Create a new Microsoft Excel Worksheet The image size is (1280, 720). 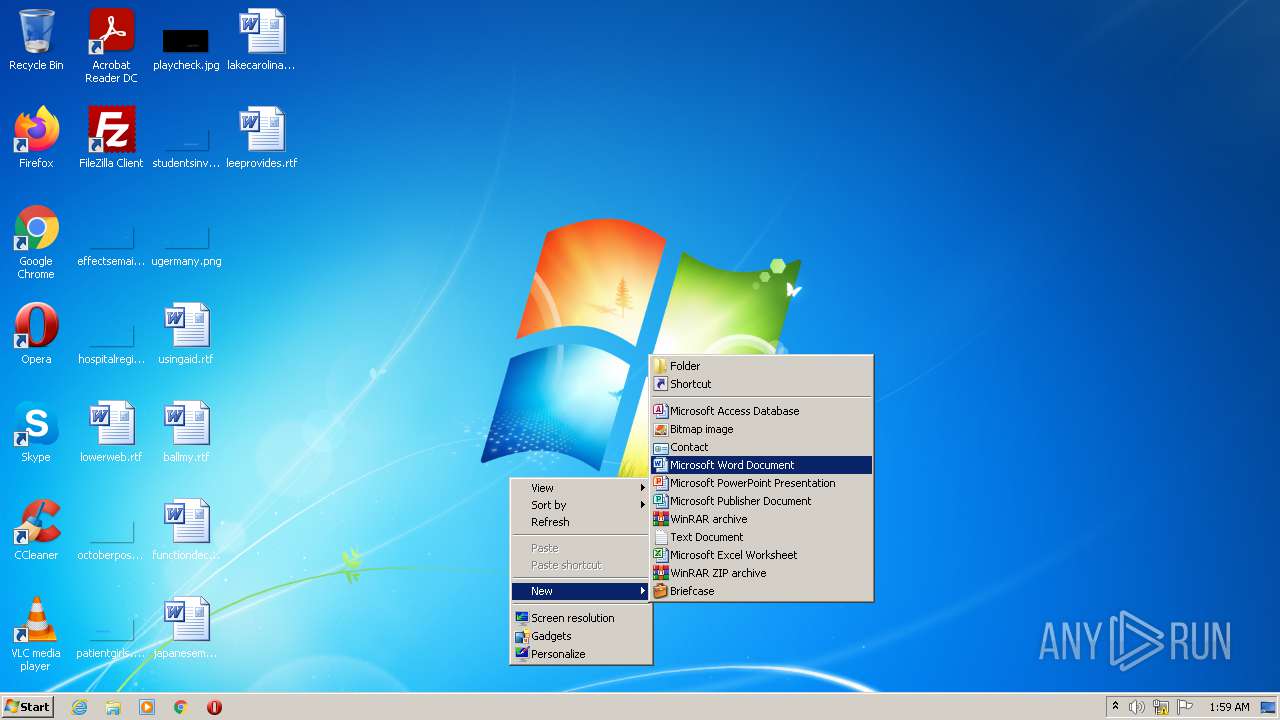[x=762, y=555]
